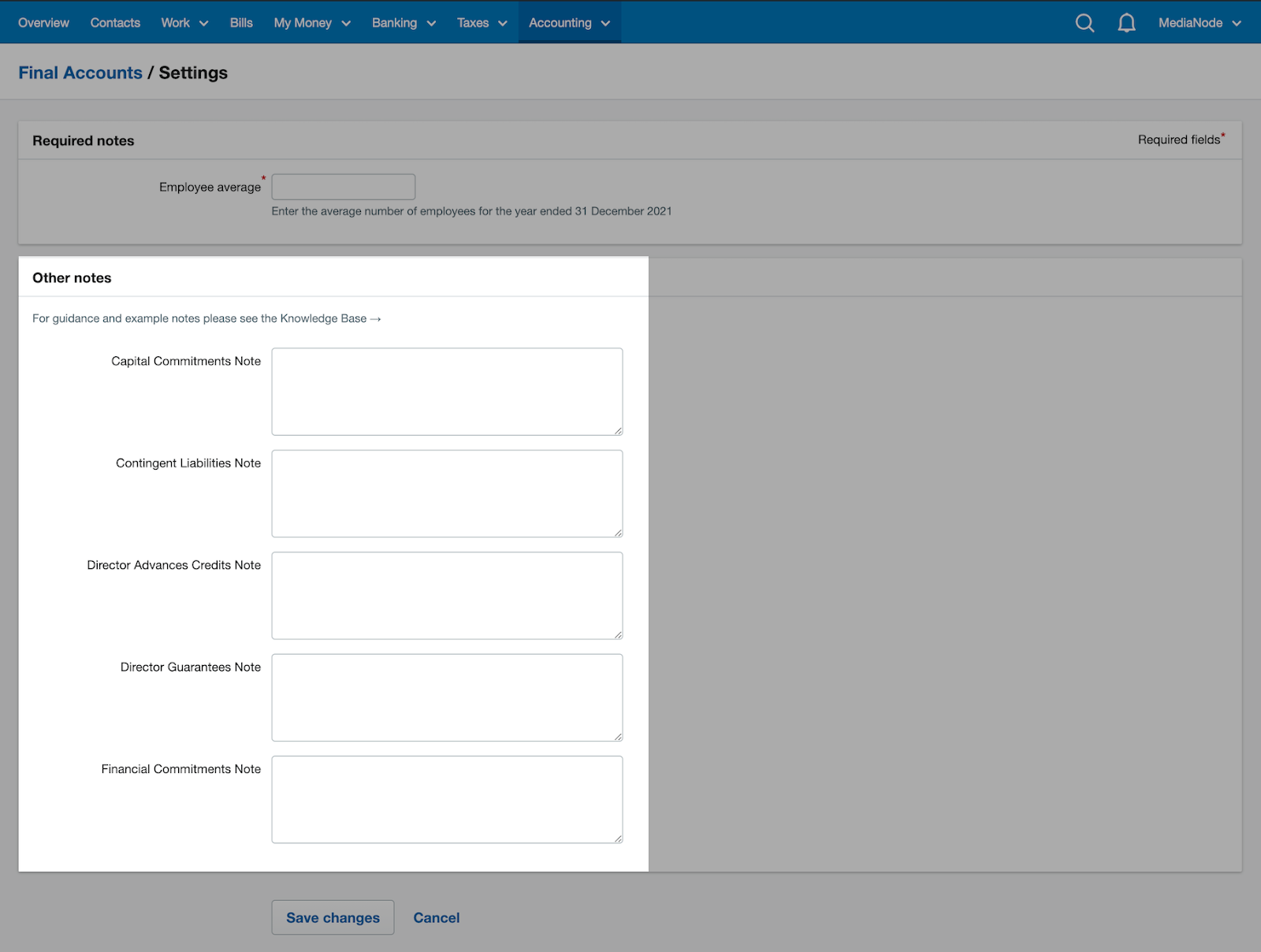The height and width of the screenshot is (952, 1261).
Task: Go to the Overview menu item
Action: (x=43, y=23)
